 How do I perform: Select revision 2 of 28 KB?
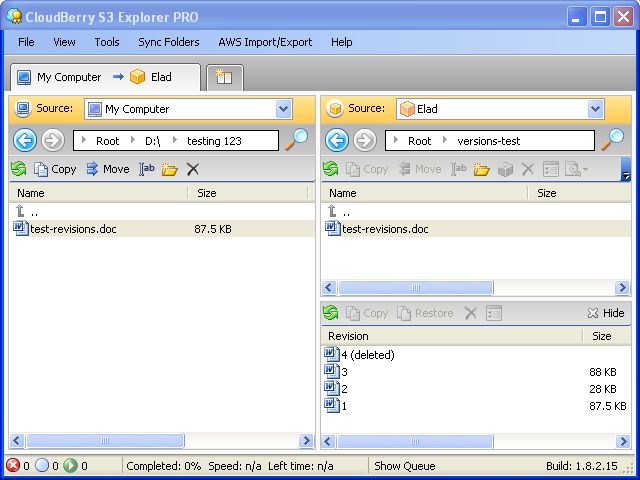476,389
